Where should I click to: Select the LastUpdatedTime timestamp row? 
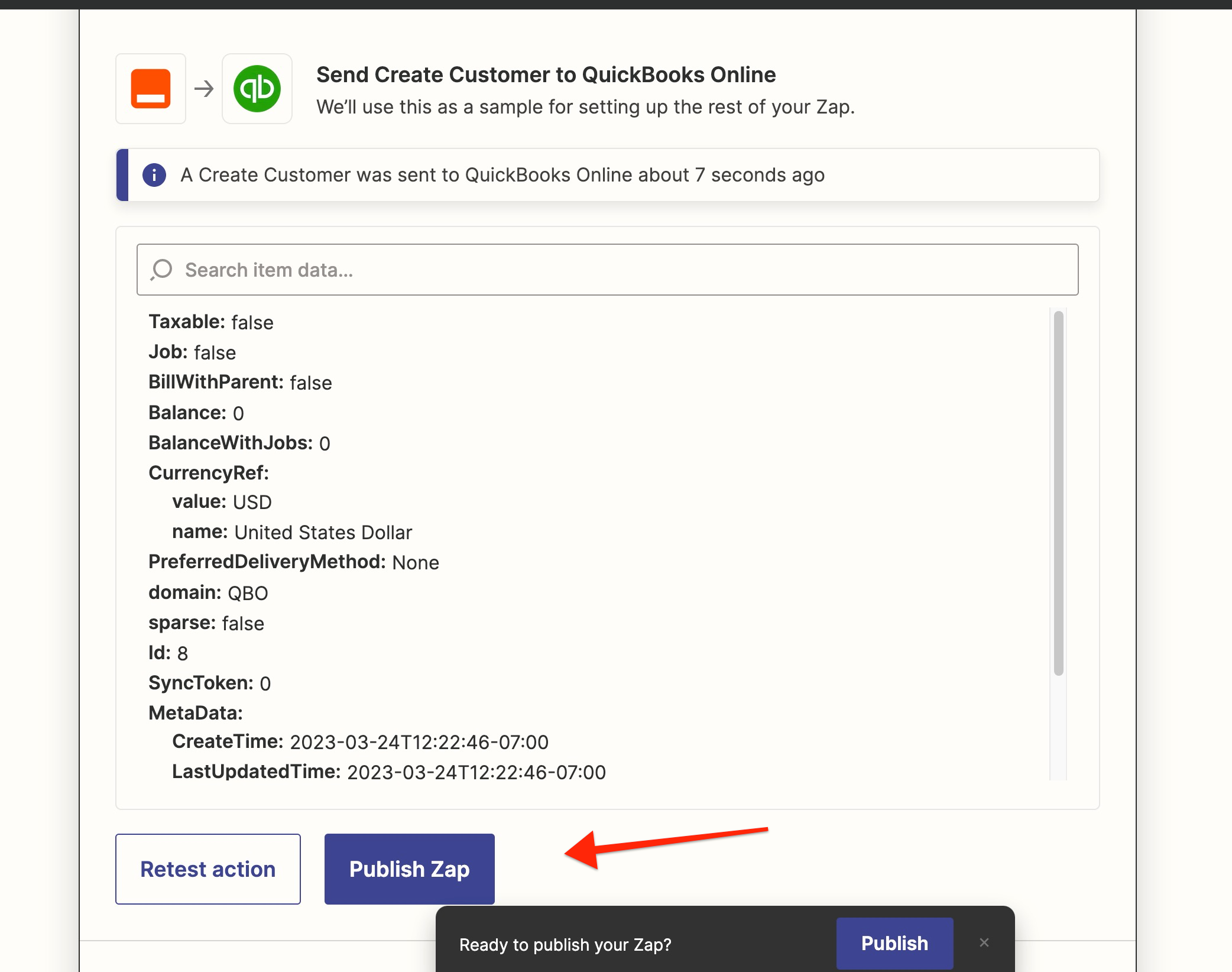(389, 772)
